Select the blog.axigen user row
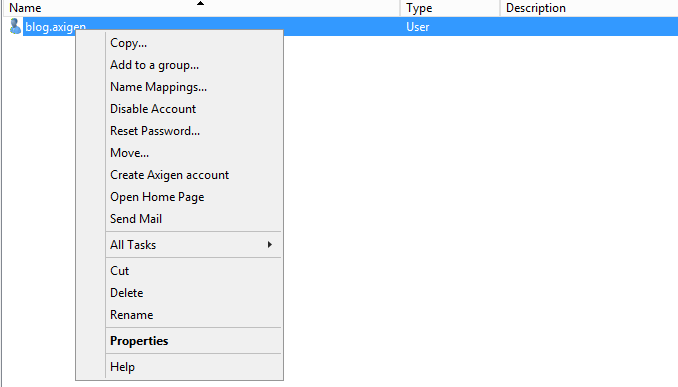This screenshot has height=387, width=678. click(x=350, y=26)
